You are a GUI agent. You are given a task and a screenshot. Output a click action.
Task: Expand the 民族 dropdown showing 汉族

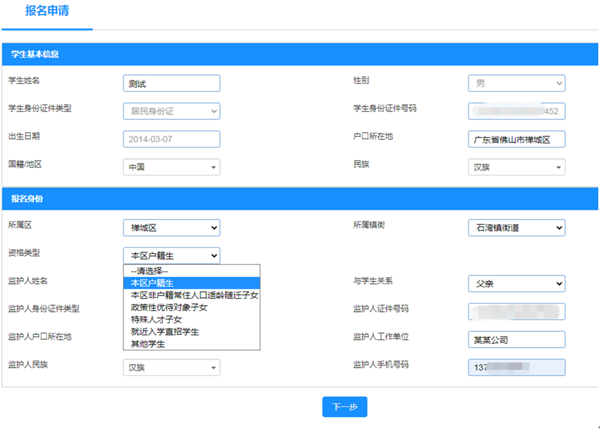516,167
